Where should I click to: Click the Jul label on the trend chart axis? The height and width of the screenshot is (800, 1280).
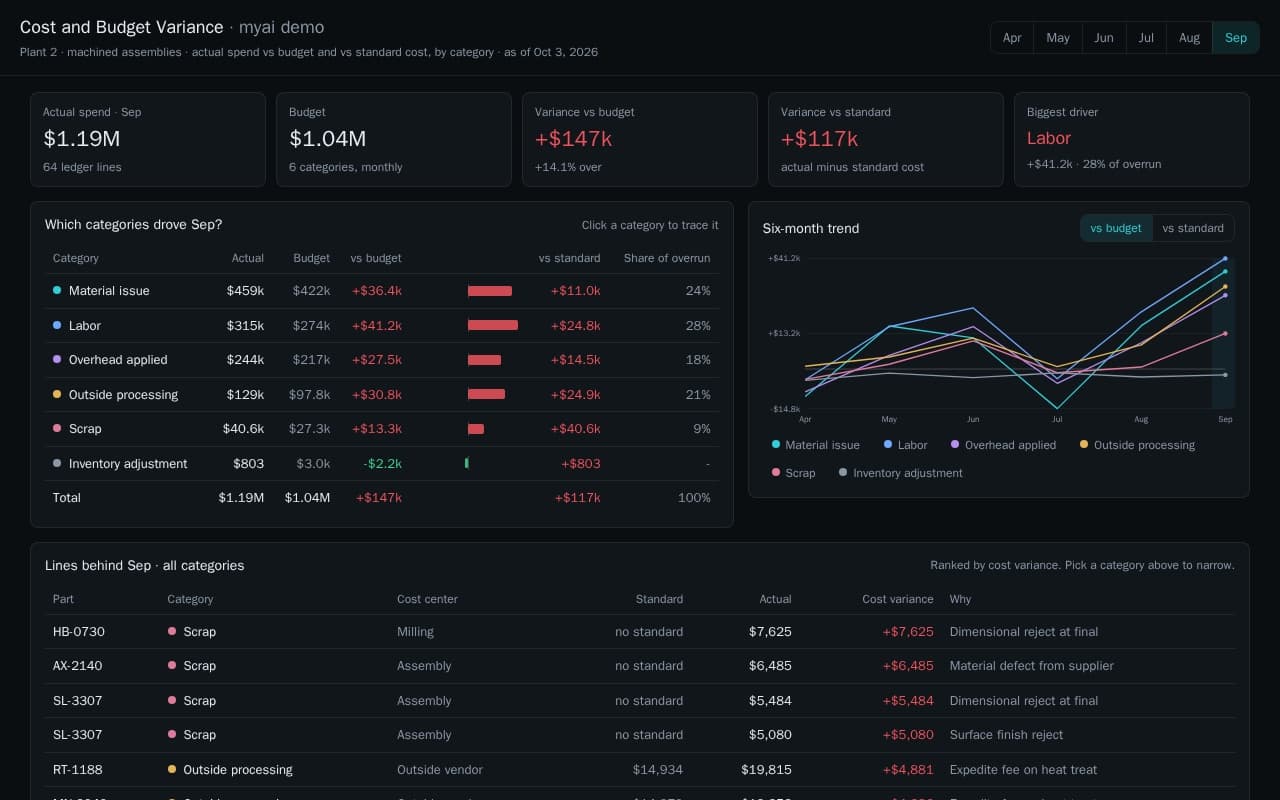[1057, 420]
